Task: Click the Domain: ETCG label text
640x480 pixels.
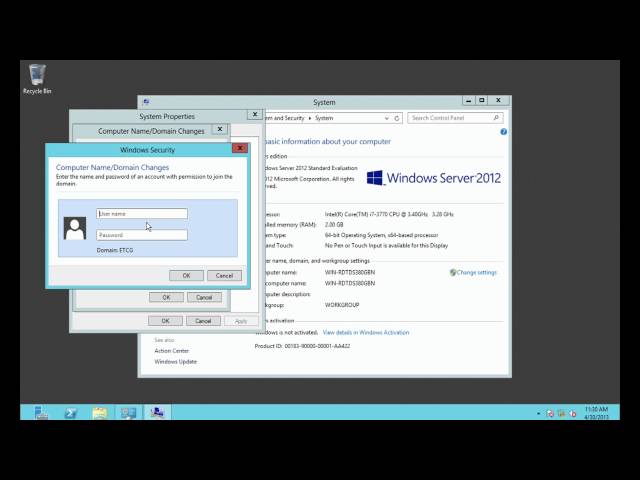Action: point(115,250)
